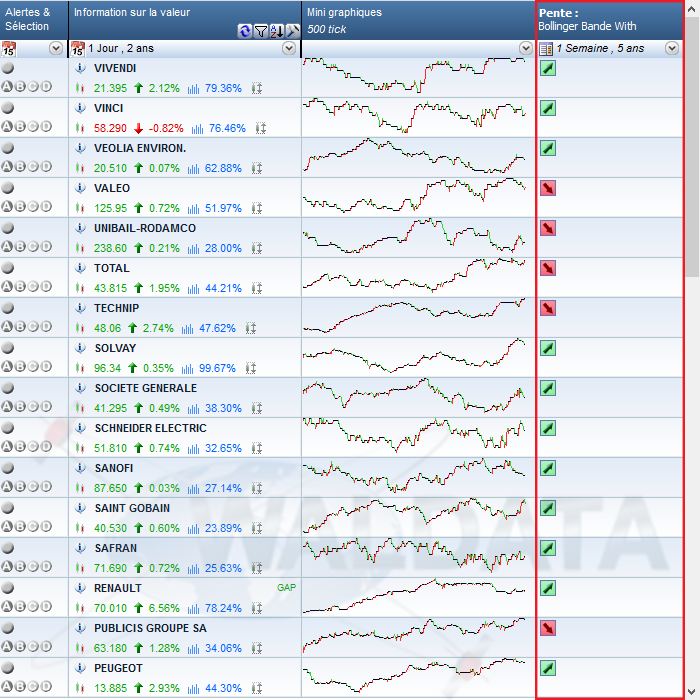Image resolution: width=700 pixels, height=700 pixels.
Task: Open the RENAULT mini chart
Action: (x=414, y=596)
